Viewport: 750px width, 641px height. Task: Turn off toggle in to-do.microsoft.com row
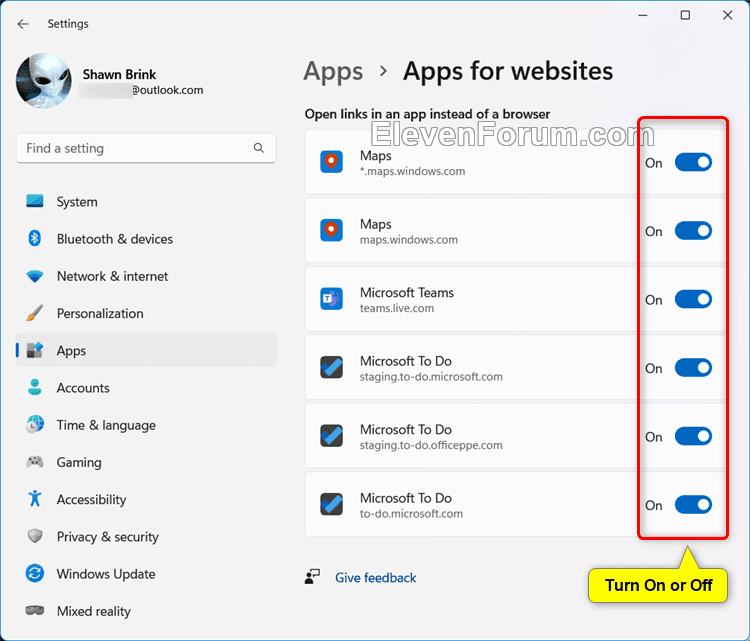(x=693, y=504)
